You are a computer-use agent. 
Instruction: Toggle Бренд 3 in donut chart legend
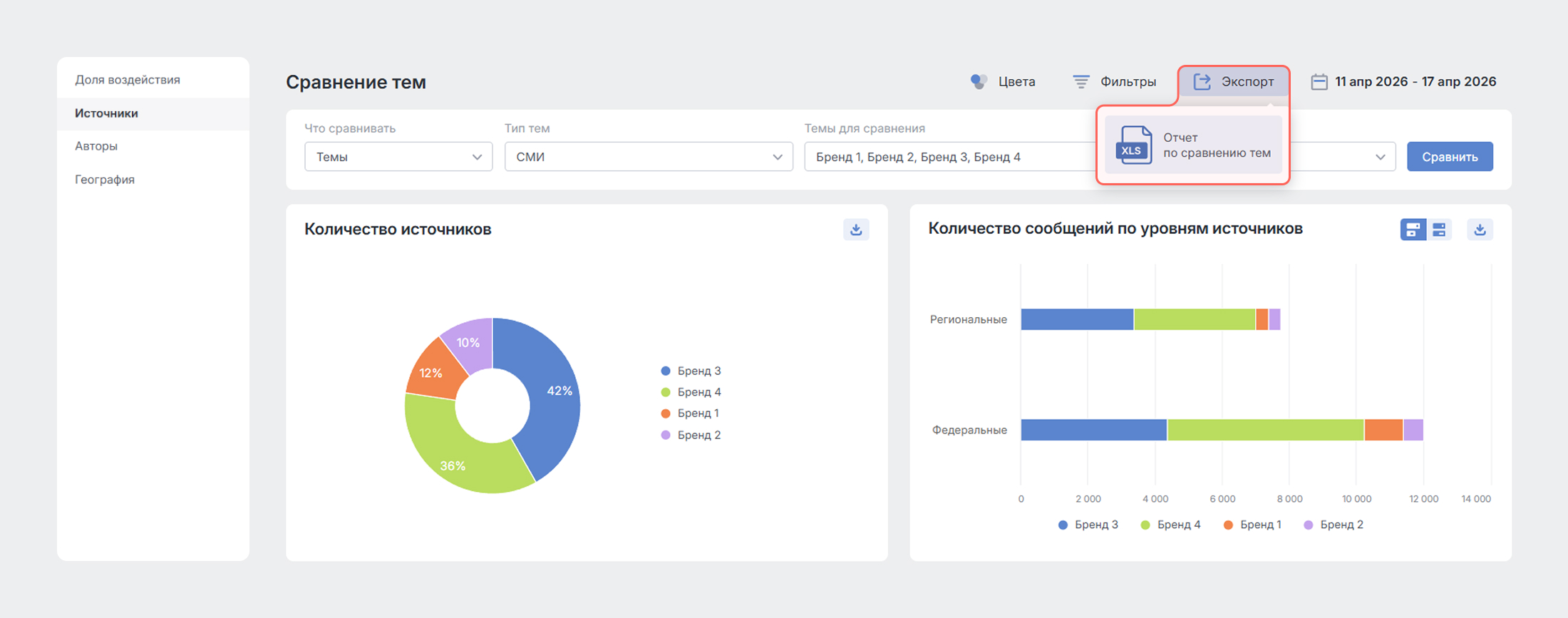(x=691, y=371)
